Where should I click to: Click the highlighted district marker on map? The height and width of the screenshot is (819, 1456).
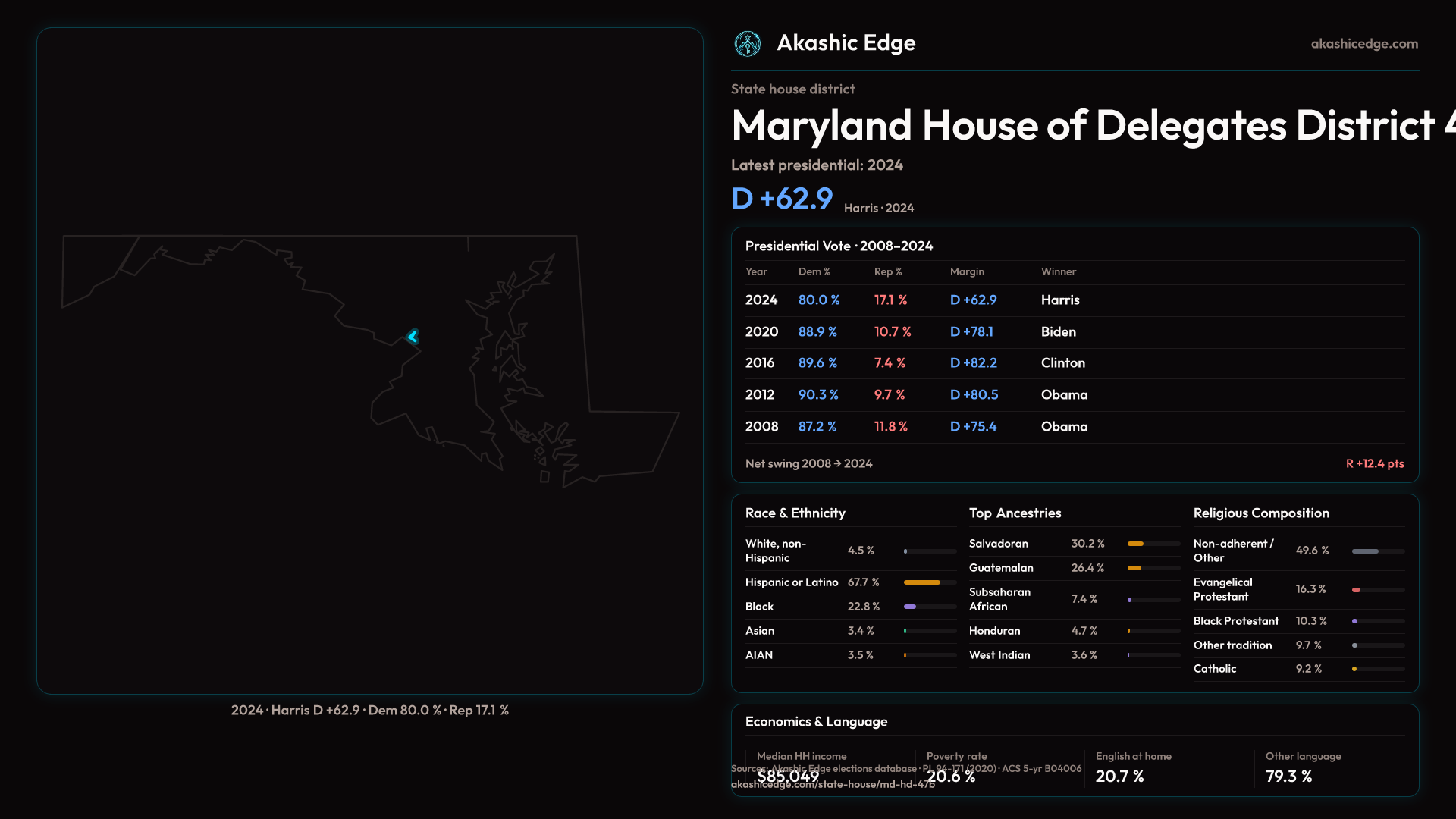(413, 336)
